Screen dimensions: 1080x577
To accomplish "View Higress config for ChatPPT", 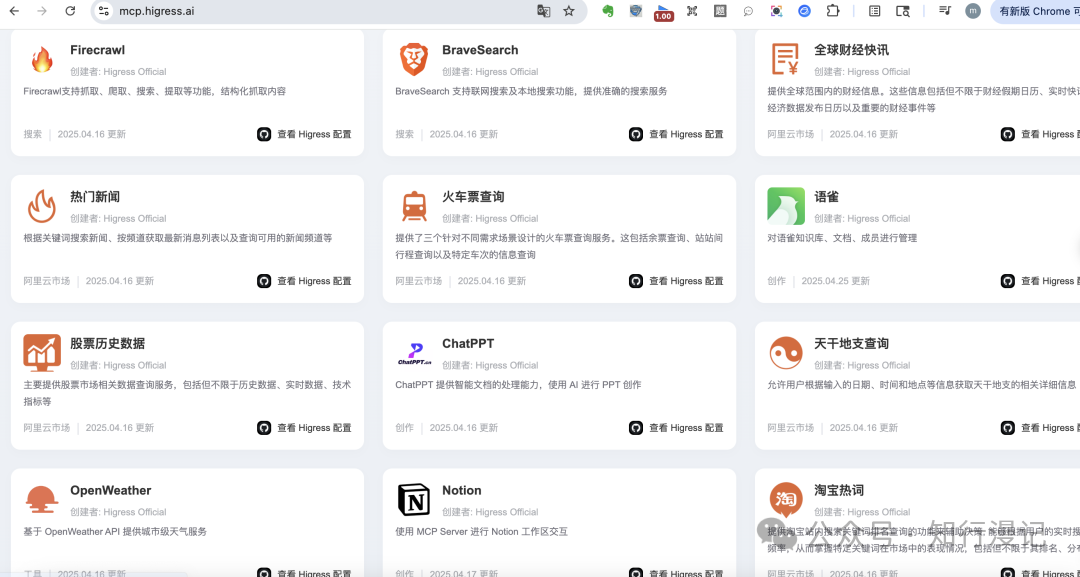I will coord(676,428).
